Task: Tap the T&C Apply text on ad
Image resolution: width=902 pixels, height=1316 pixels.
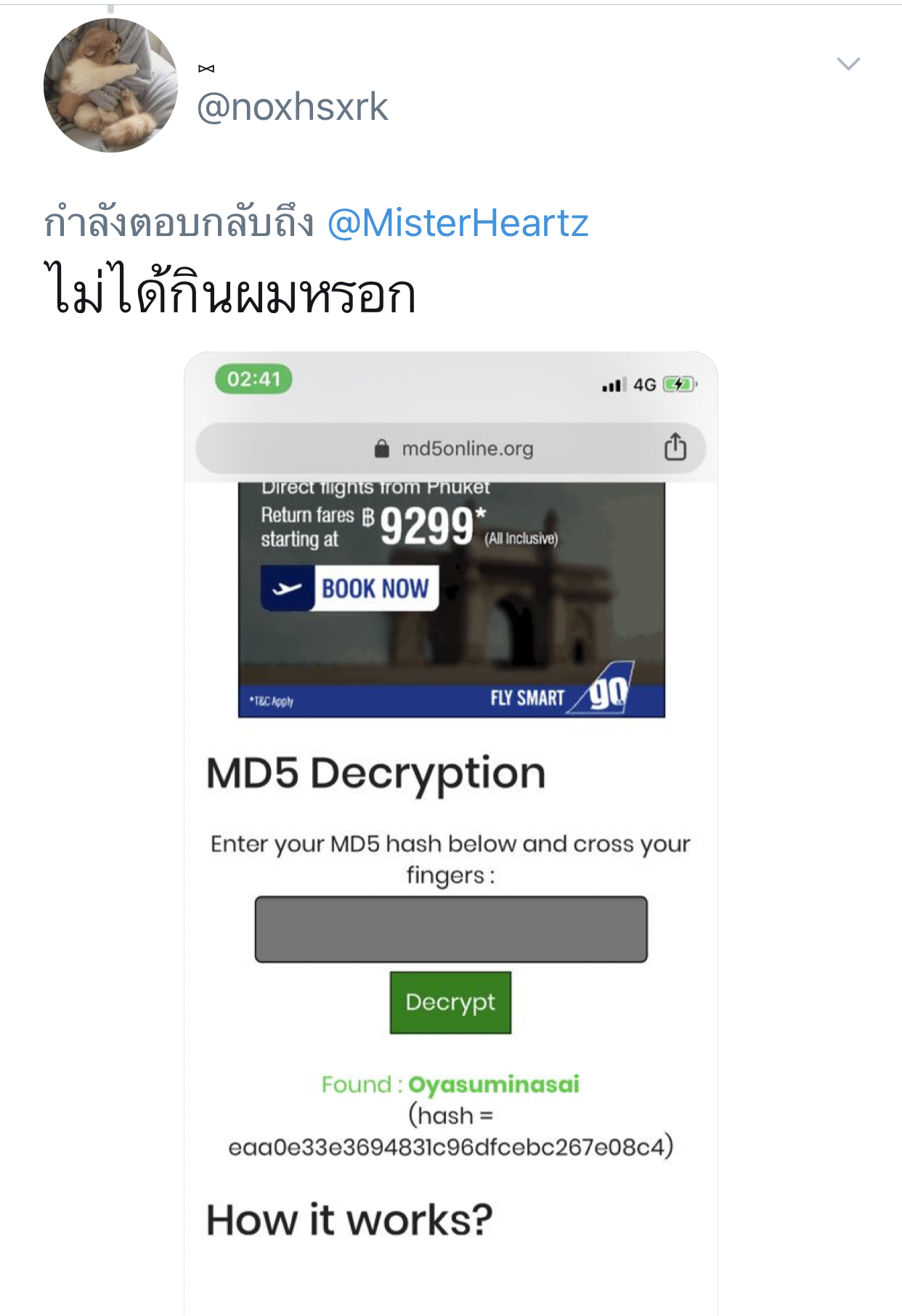Action: 272,701
